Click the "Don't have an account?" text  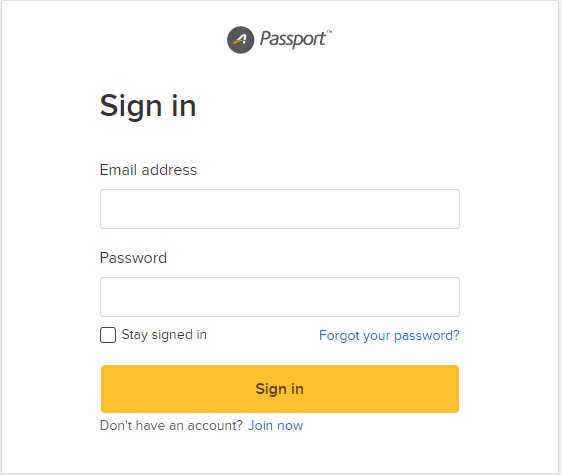coord(172,426)
